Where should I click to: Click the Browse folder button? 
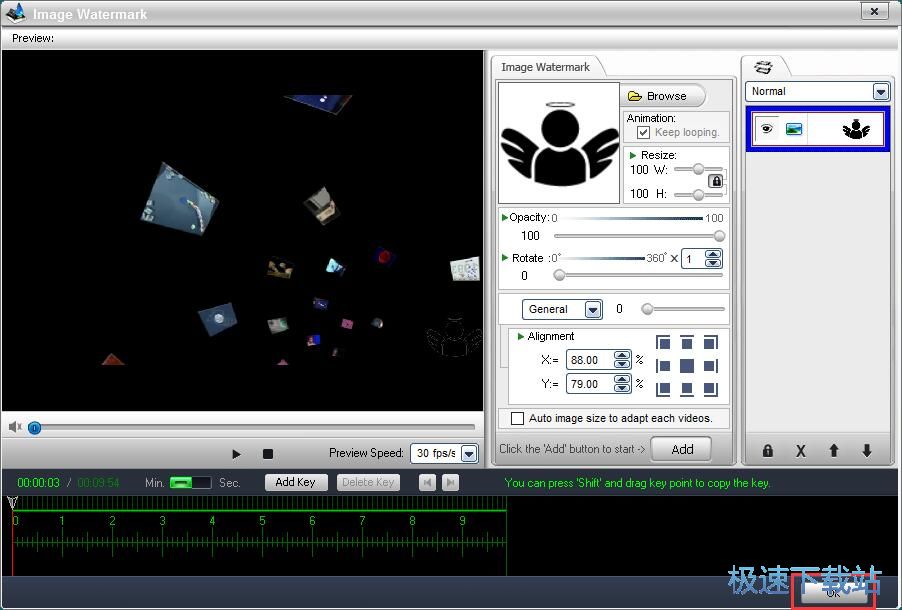[x=663, y=96]
